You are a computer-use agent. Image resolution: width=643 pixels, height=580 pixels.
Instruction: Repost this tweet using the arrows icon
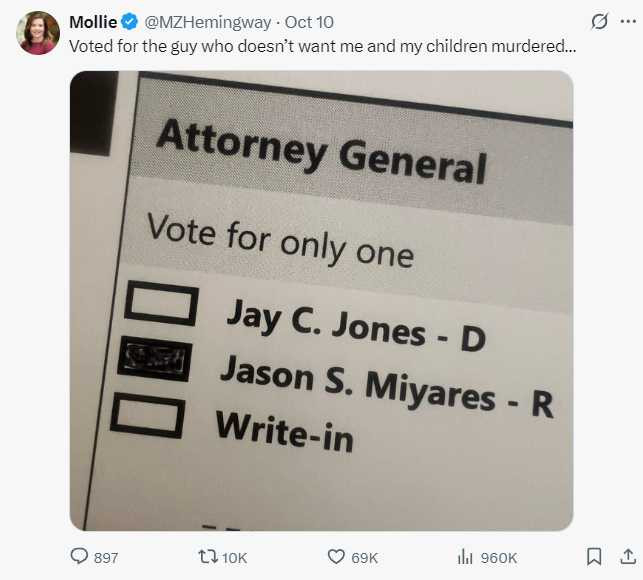click(208, 556)
